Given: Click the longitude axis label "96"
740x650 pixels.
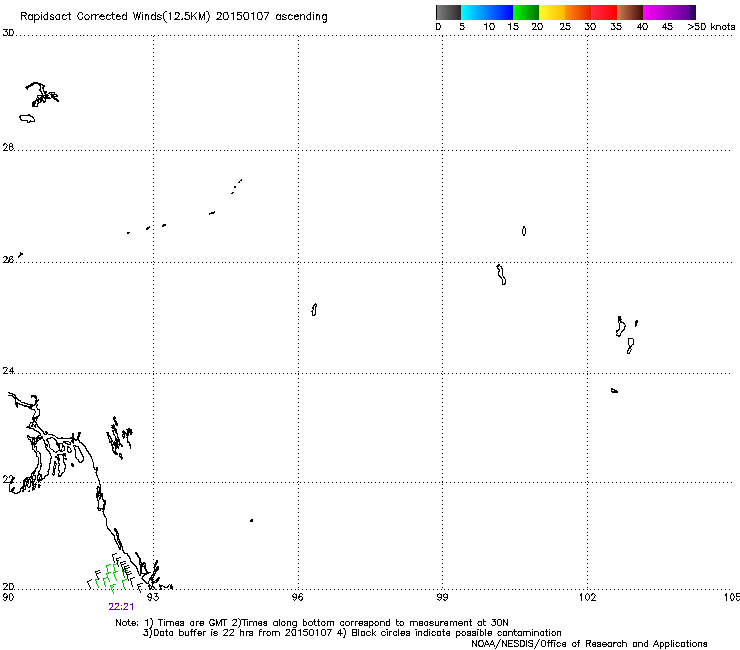Looking at the screenshot, I should click(x=297, y=597).
